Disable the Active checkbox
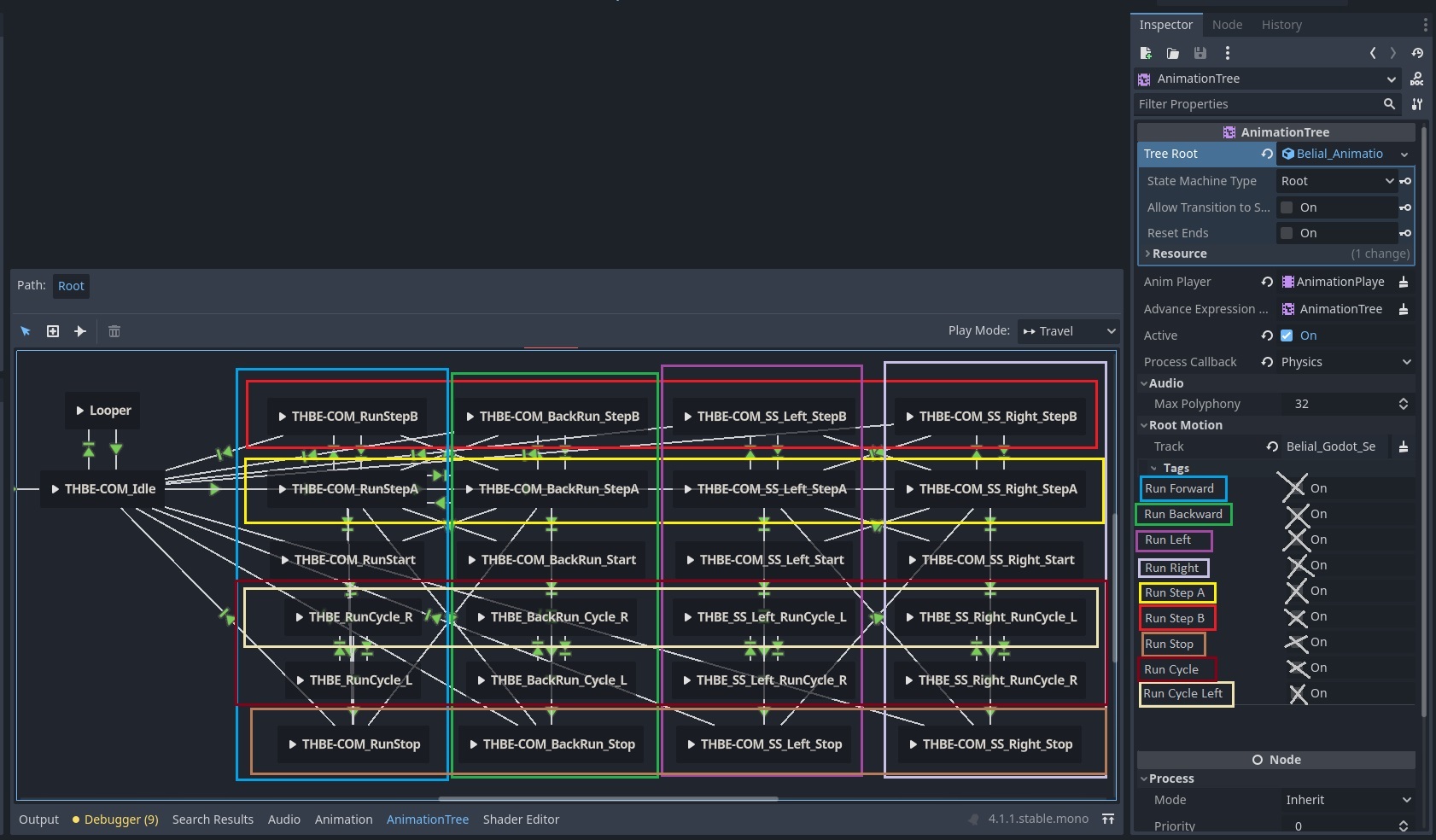The width and height of the screenshot is (1436, 840). tap(1287, 335)
